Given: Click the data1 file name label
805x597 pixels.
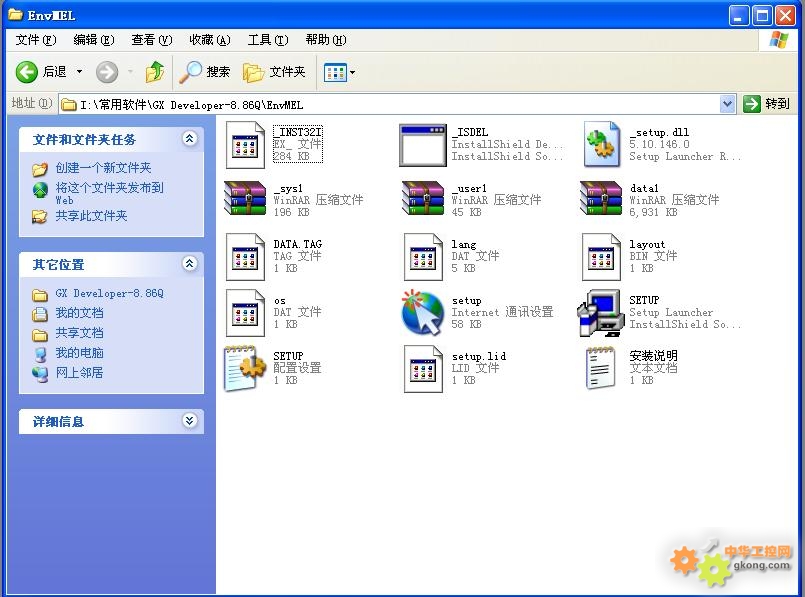Looking at the screenshot, I should [644, 188].
